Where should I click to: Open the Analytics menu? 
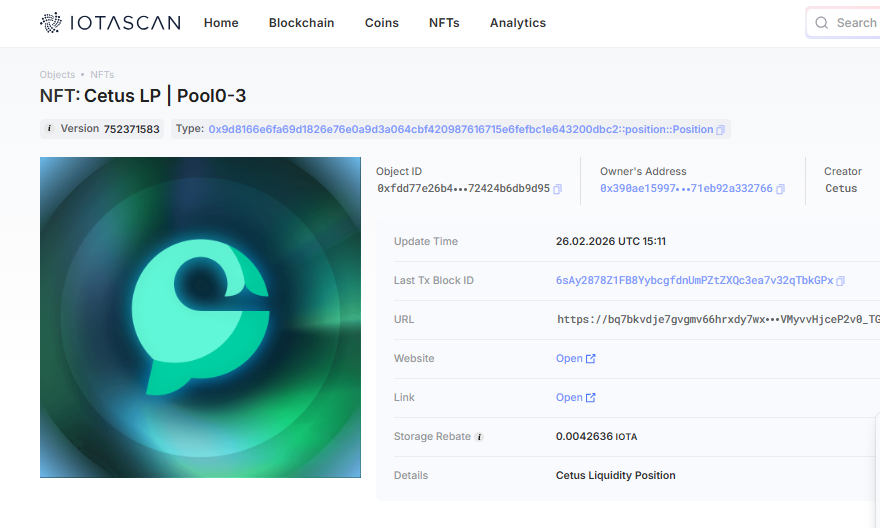tap(517, 23)
